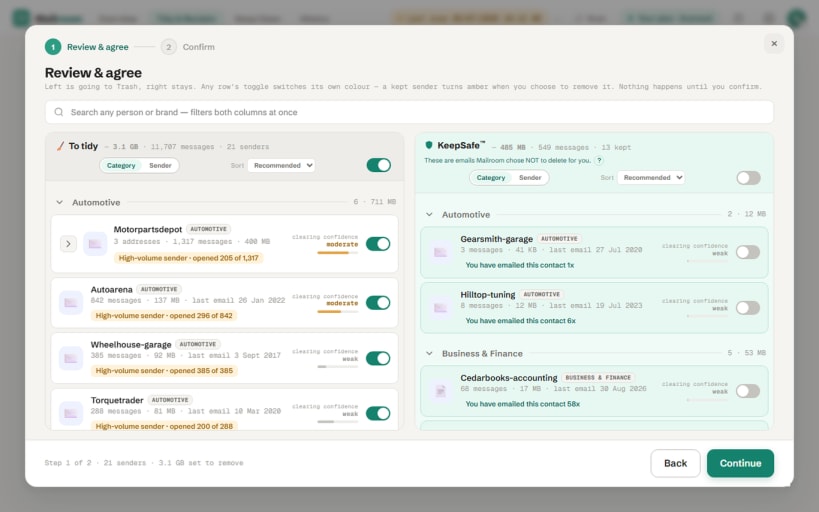Click the search magnifier icon
Viewport: 819px width, 512px height.
tap(59, 112)
